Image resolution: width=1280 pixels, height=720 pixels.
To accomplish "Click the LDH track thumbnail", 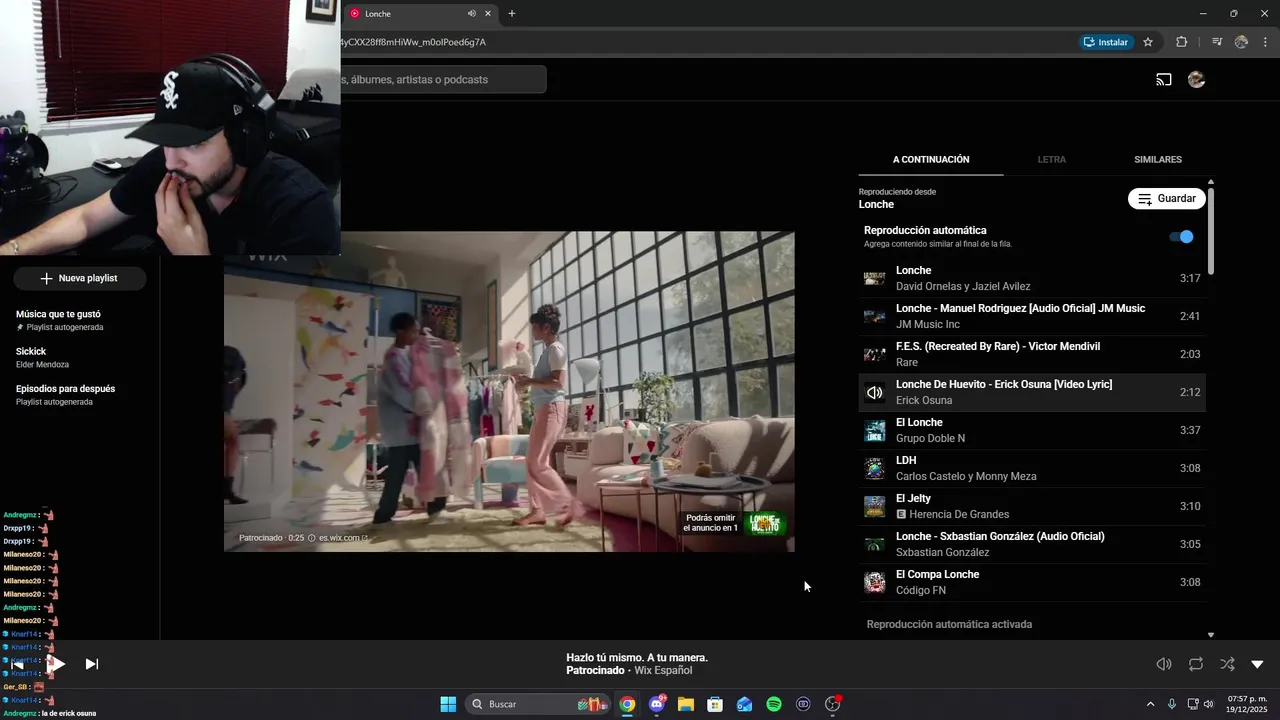I will click(874, 469).
